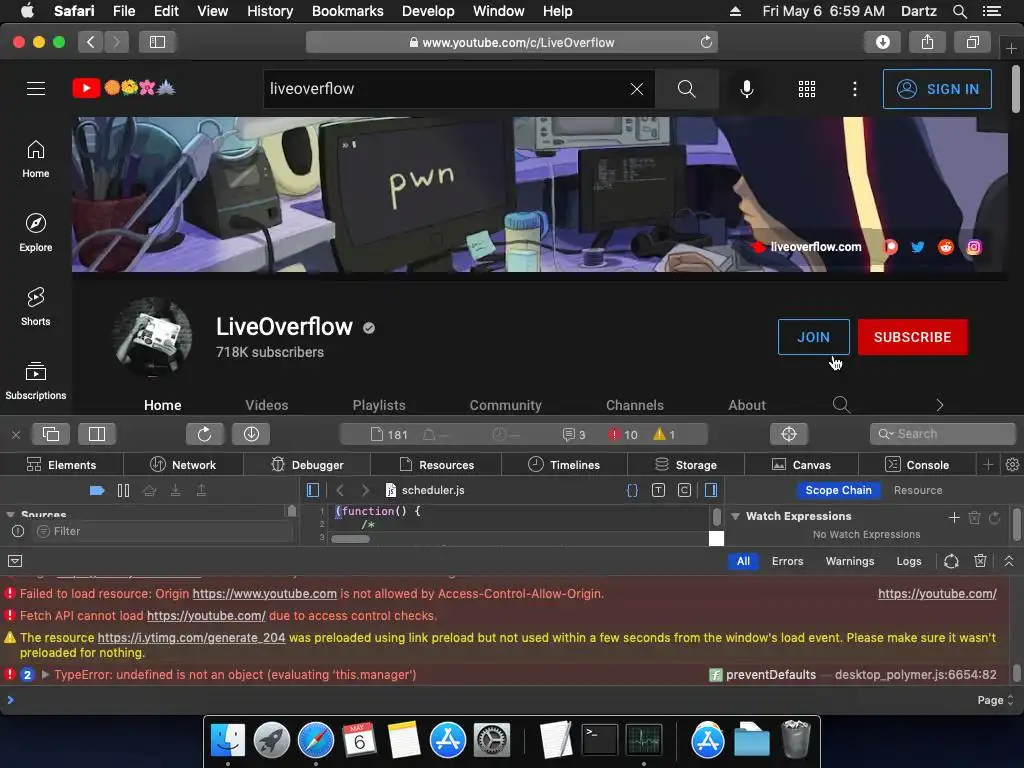Start voice search with the microphone icon
Image resolution: width=1024 pixels, height=768 pixels.
tap(746, 89)
